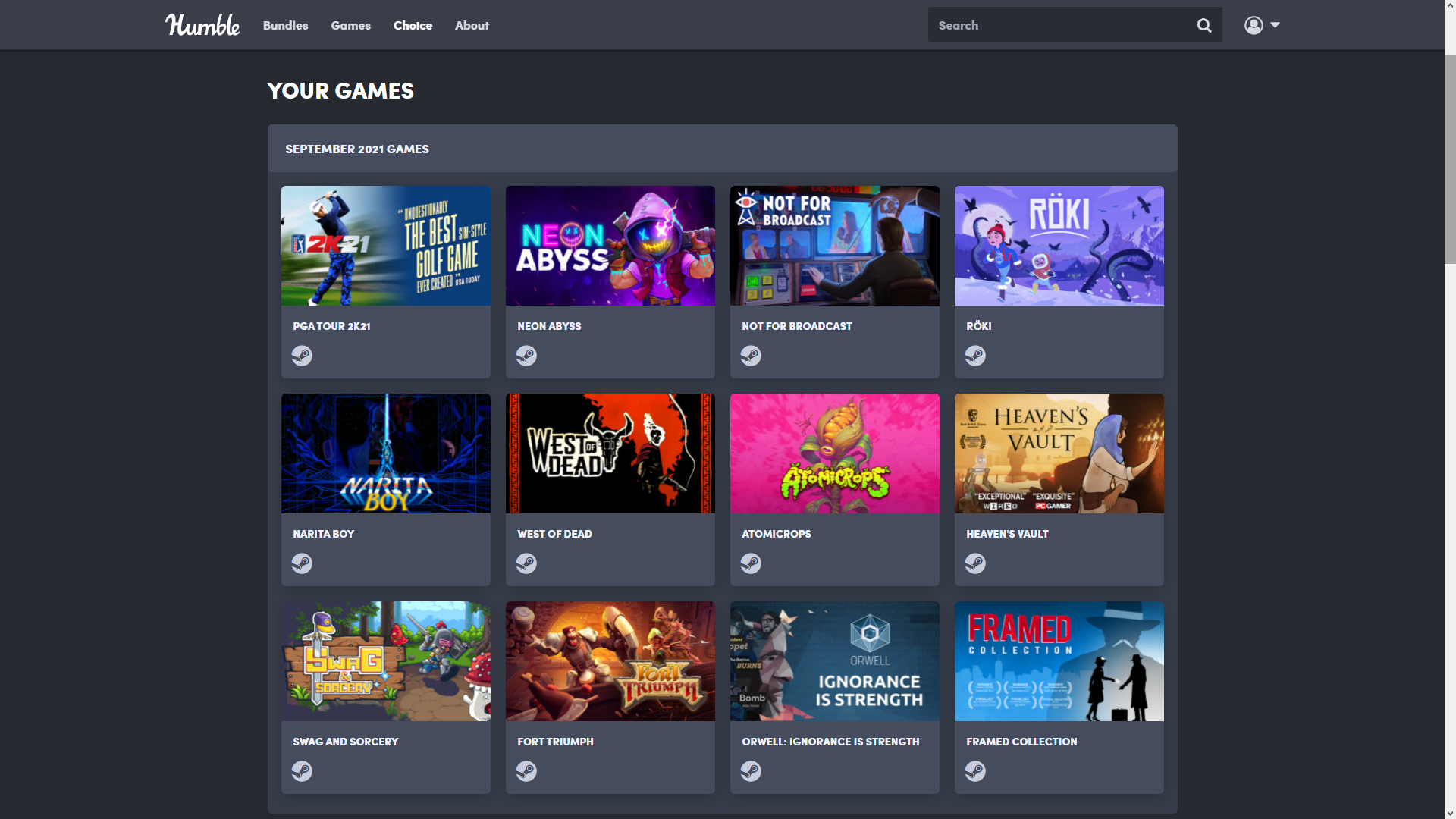Click the Steam icon under PGA Tour 2K21
Viewport: 1456px width, 819px height.
(302, 356)
